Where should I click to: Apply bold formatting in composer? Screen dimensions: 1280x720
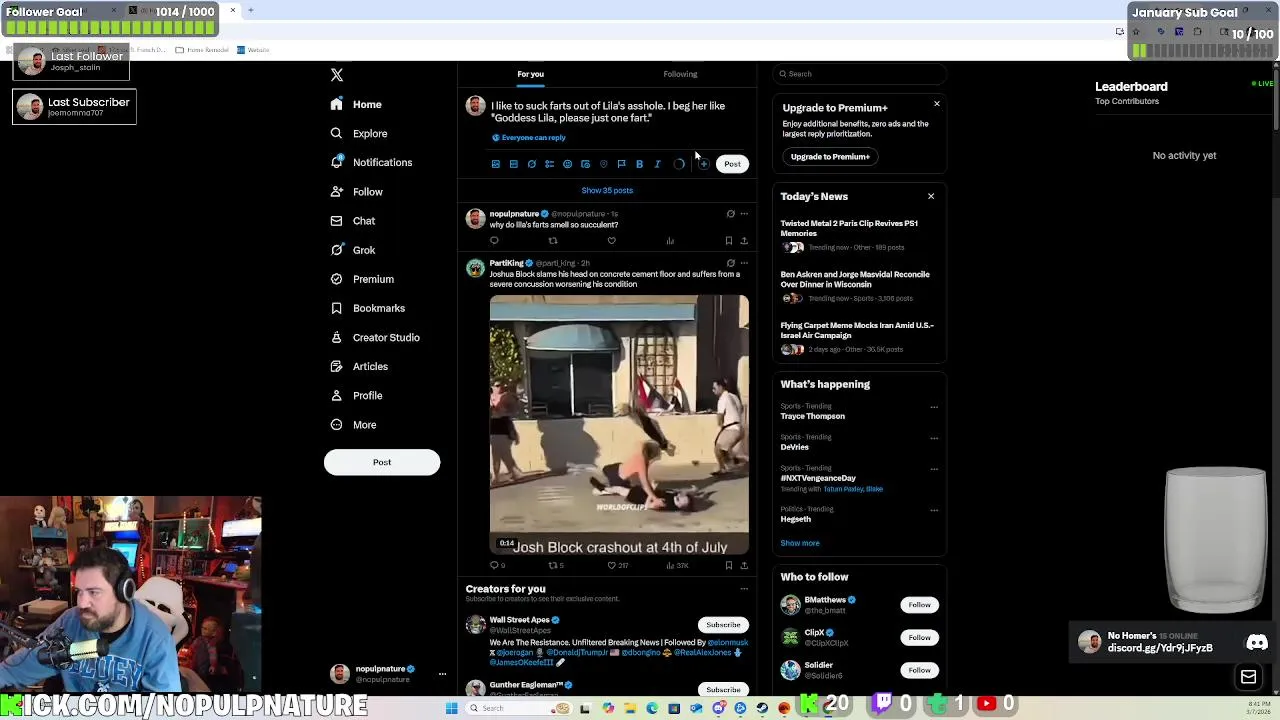point(639,164)
